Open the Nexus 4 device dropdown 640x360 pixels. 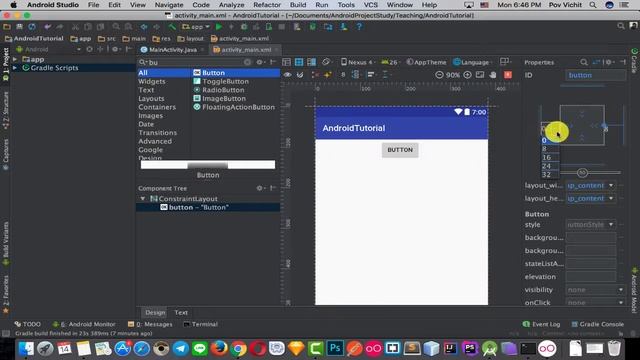pos(358,62)
